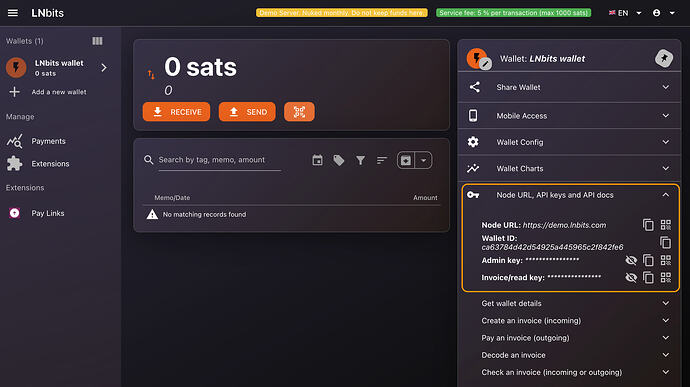The width and height of the screenshot is (690, 387).
Task: Open the hamburger menu
Action: 13,13
